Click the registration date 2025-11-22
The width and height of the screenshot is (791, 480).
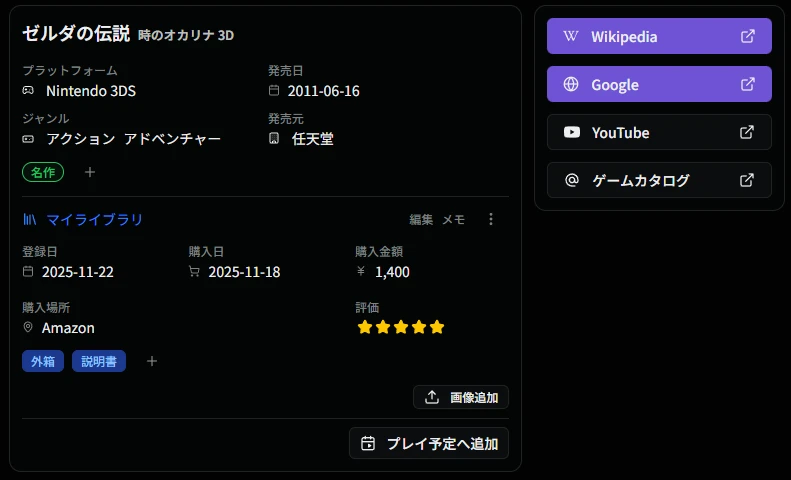(78, 272)
